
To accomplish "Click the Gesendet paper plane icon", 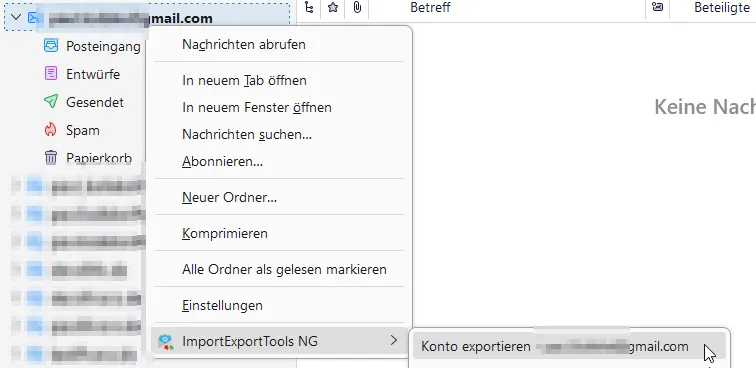I will point(51,102).
